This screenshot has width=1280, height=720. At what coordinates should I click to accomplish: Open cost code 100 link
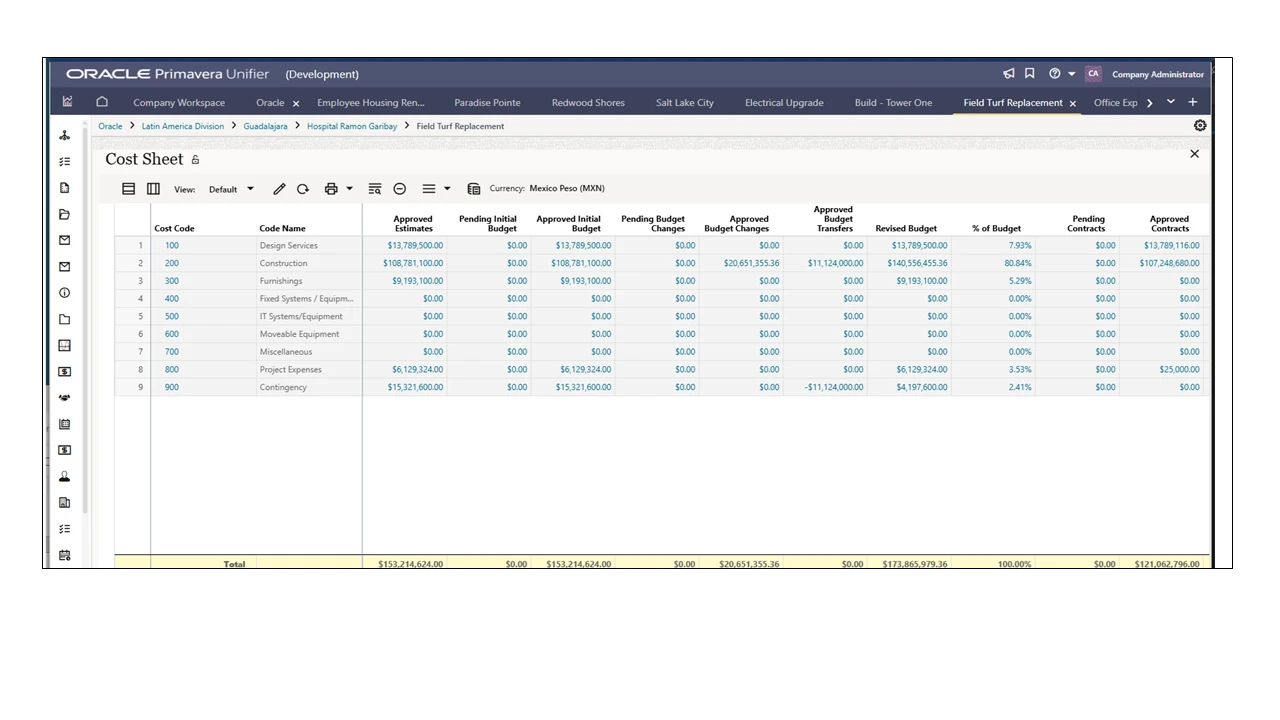172,246
